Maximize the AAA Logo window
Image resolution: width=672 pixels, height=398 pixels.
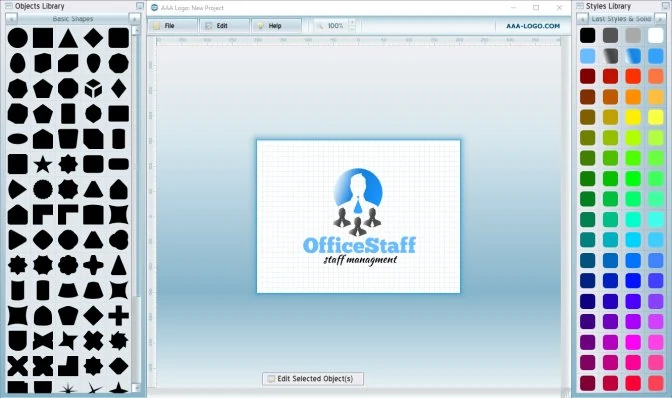pos(536,8)
